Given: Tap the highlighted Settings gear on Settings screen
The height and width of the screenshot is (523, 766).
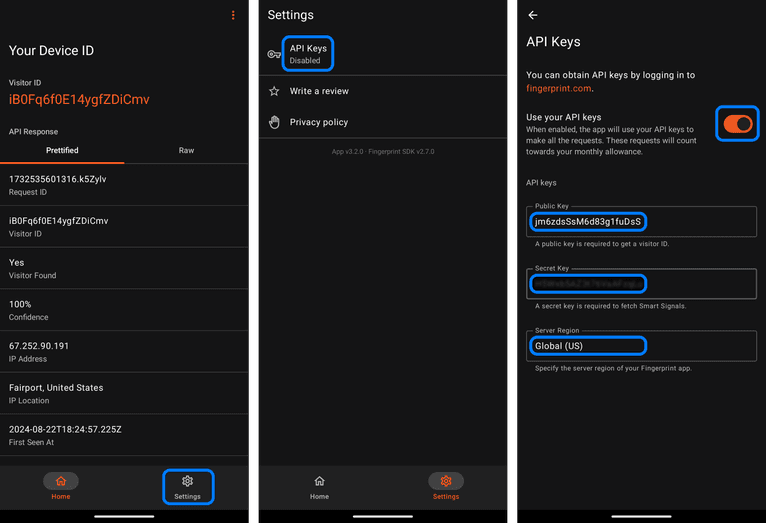Looking at the screenshot, I should 446,482.
